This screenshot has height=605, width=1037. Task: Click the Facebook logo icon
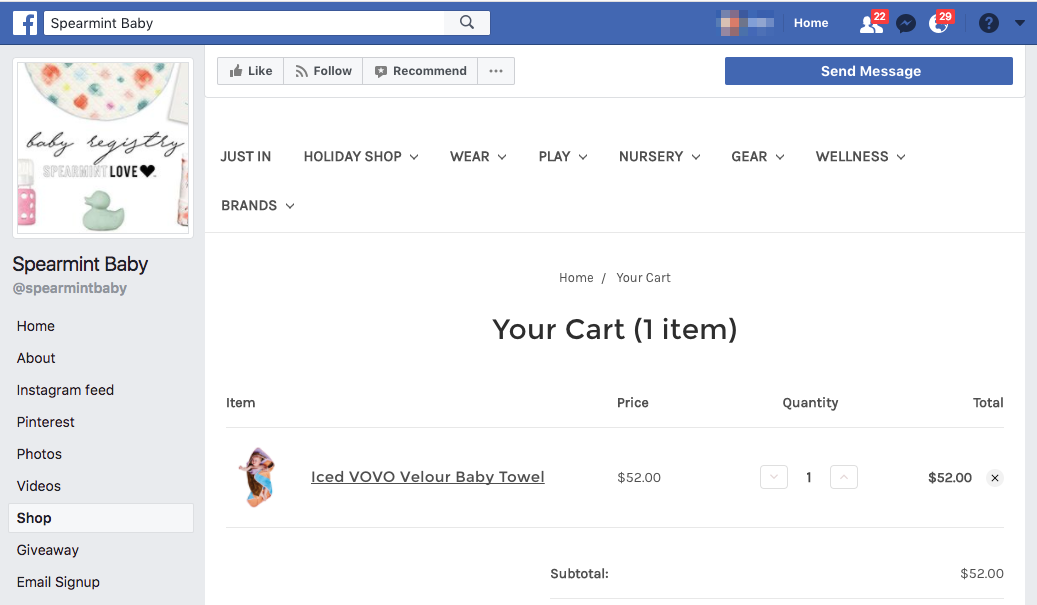25,23
